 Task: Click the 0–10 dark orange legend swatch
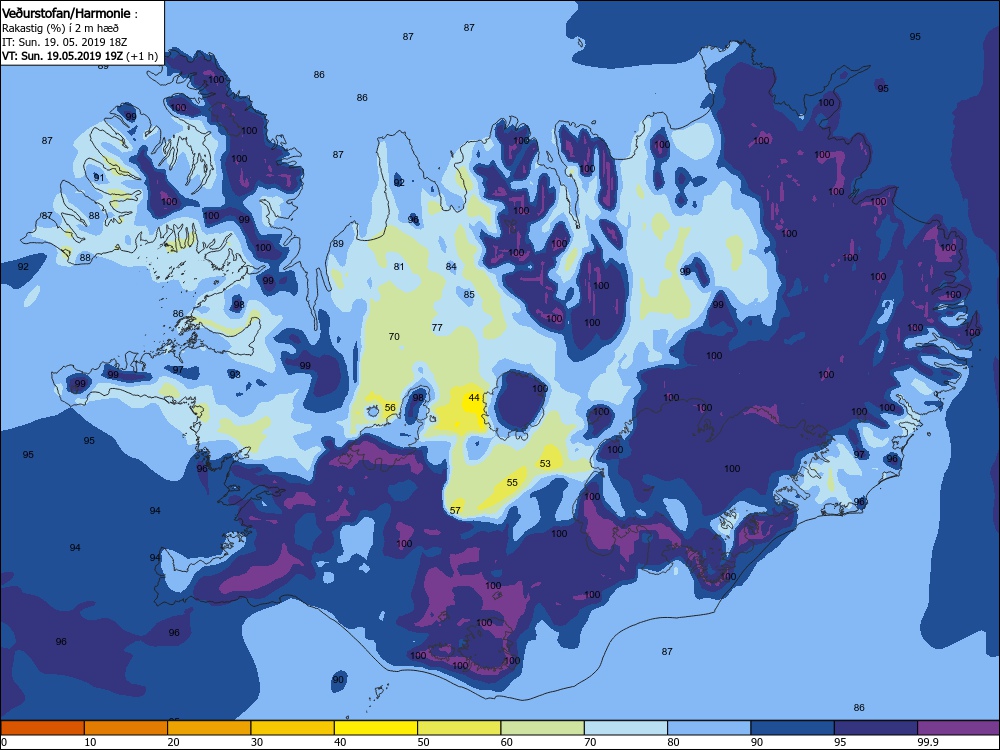[x=42, y=728]
